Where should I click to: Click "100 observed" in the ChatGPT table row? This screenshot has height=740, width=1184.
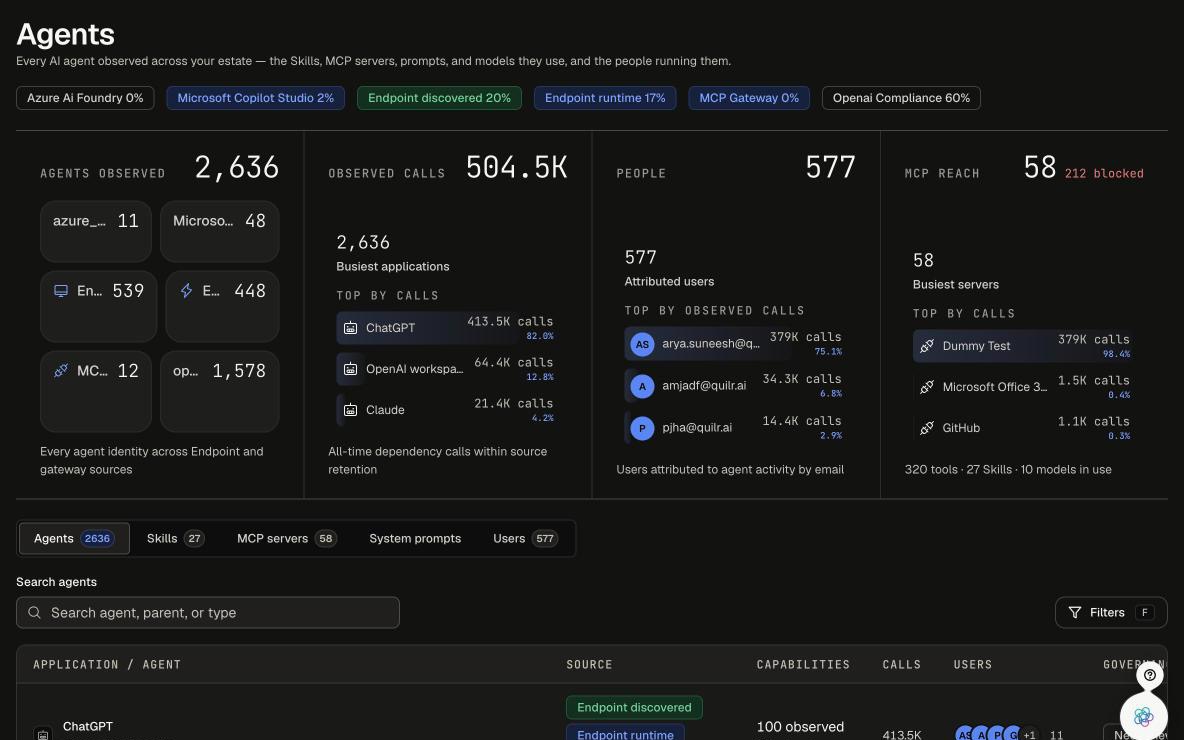pos(800,727)
